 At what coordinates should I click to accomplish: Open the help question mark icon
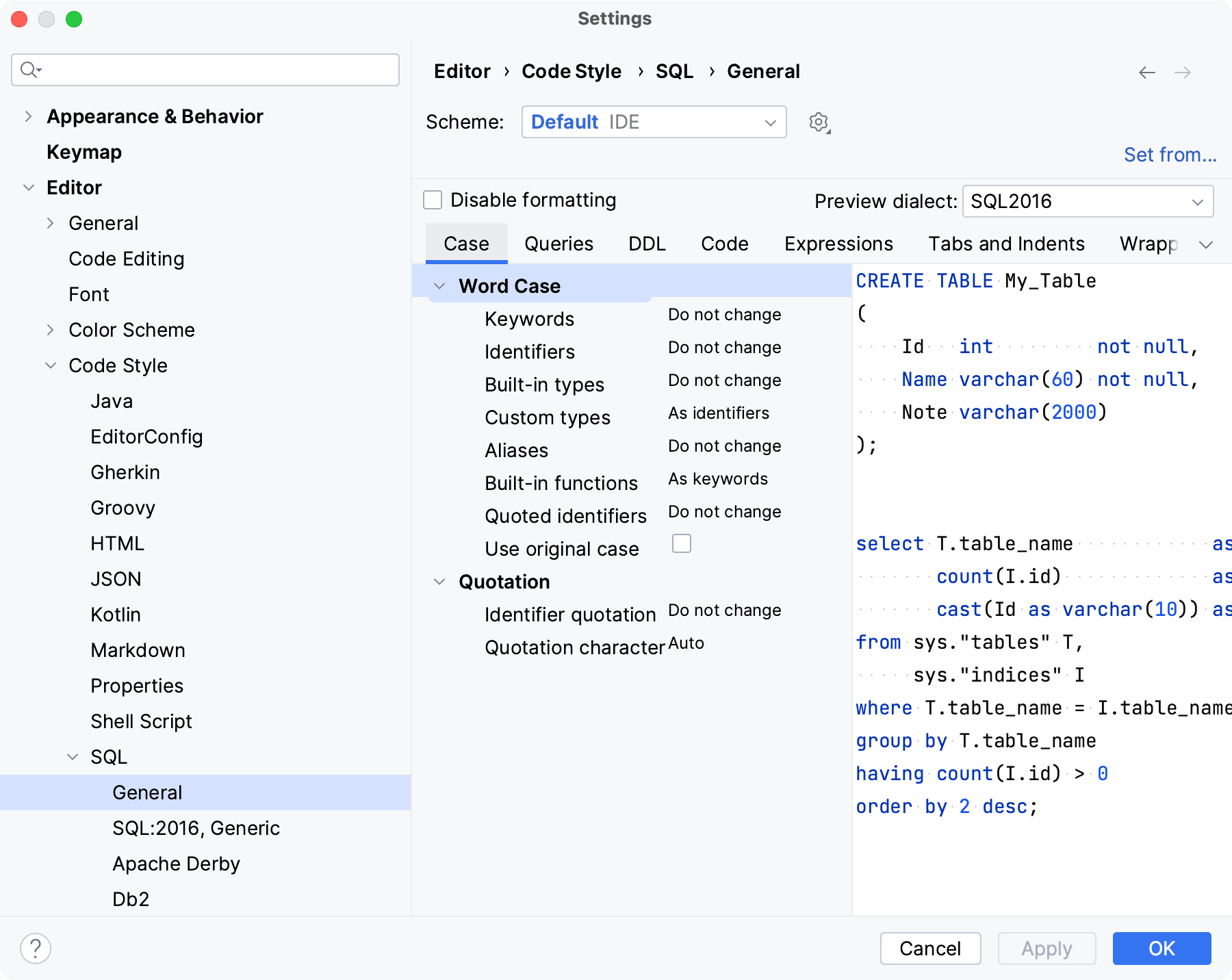click(x=36, y=949)
